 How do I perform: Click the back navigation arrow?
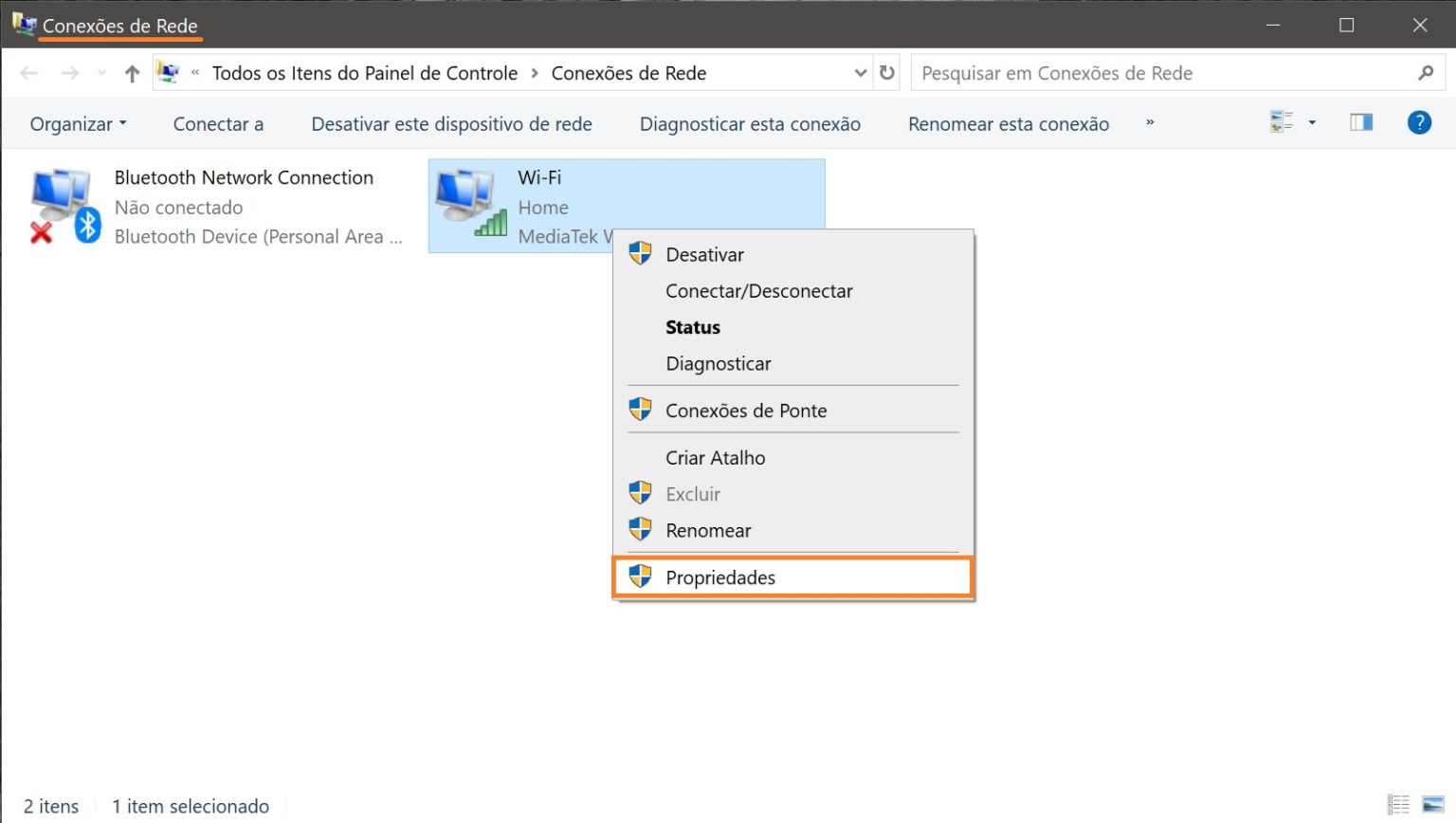point(28,72)
